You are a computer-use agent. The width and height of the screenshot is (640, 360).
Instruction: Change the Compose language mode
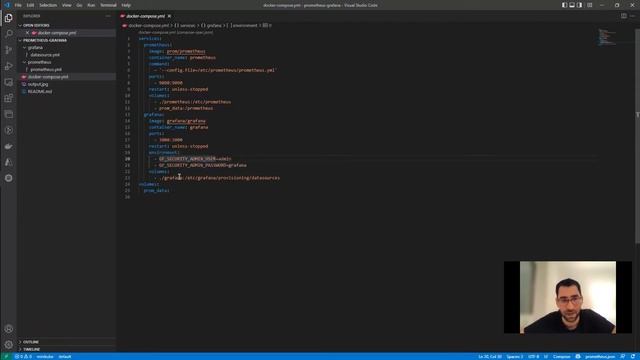coord(562,357)
